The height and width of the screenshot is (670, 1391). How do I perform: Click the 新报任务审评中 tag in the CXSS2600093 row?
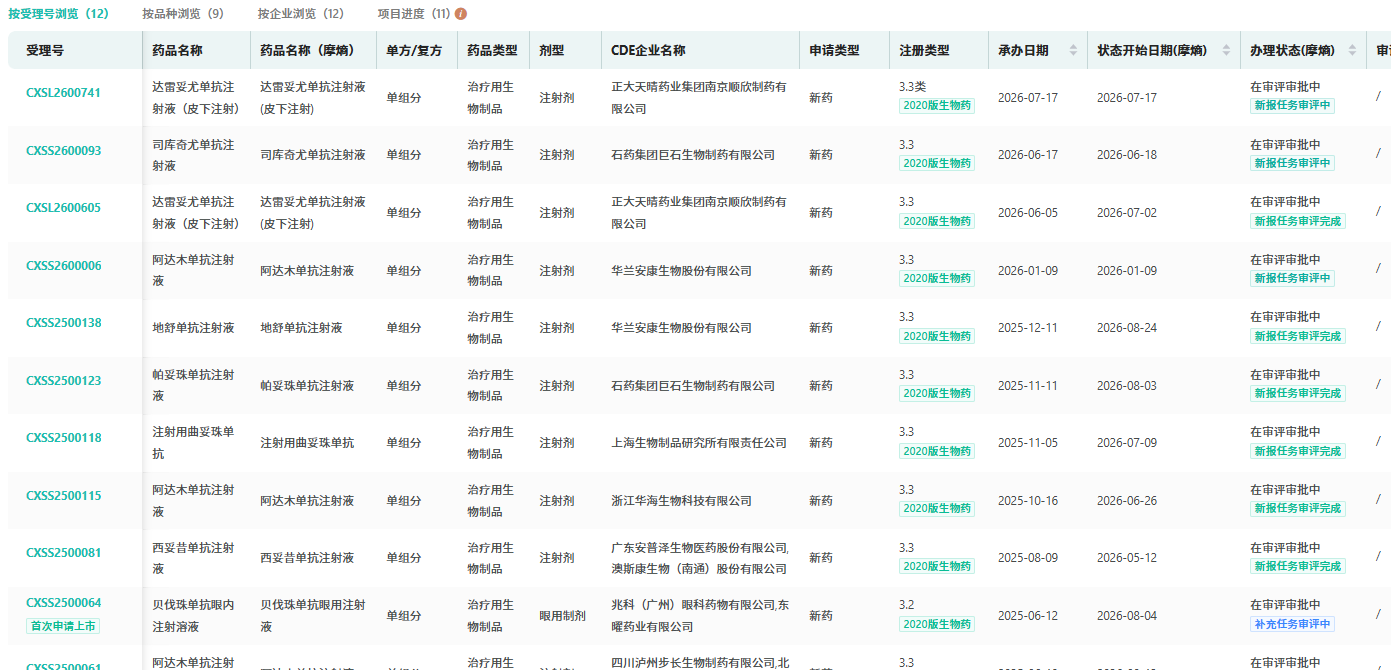point(1293,163)
